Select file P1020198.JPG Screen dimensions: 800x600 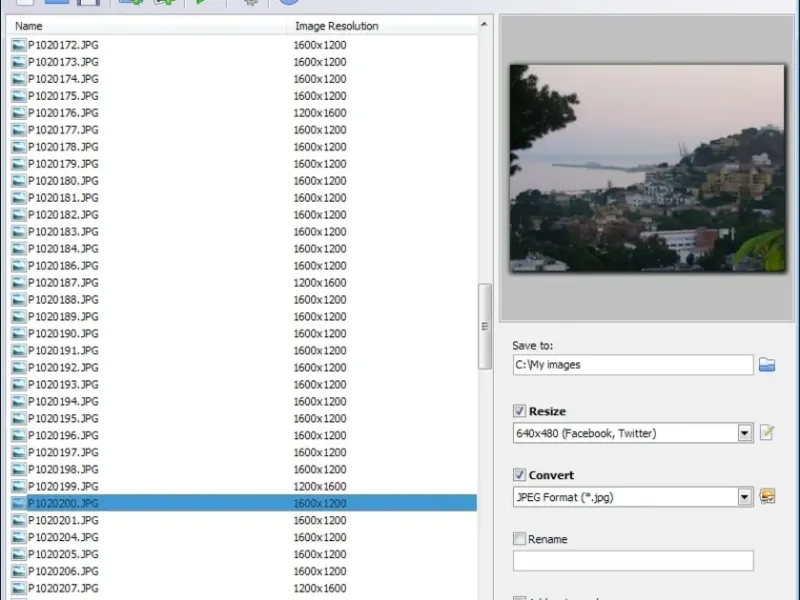pos(63,469)
